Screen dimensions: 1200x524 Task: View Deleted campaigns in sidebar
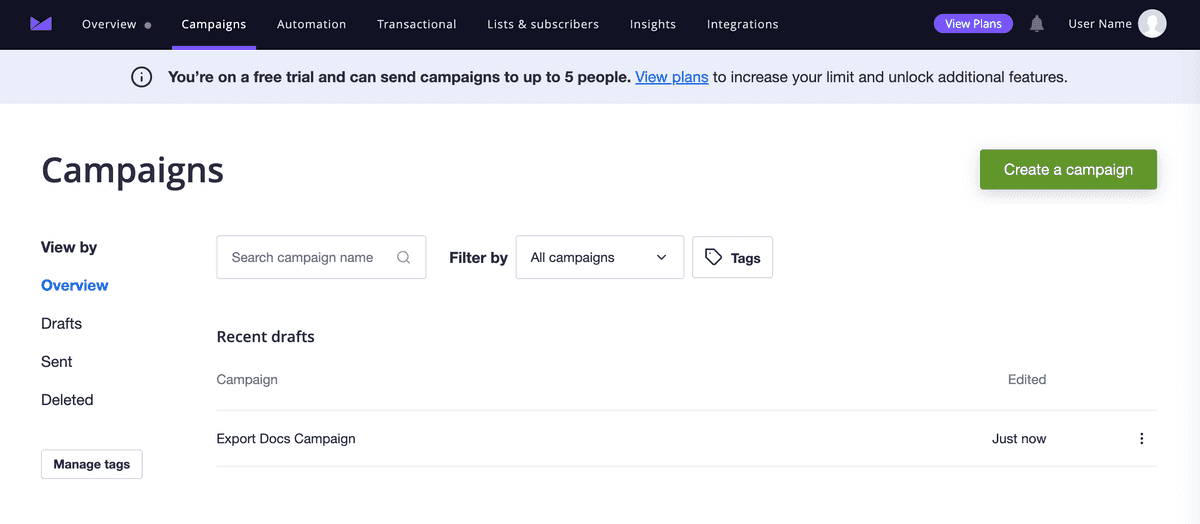[x=67, y=400]
